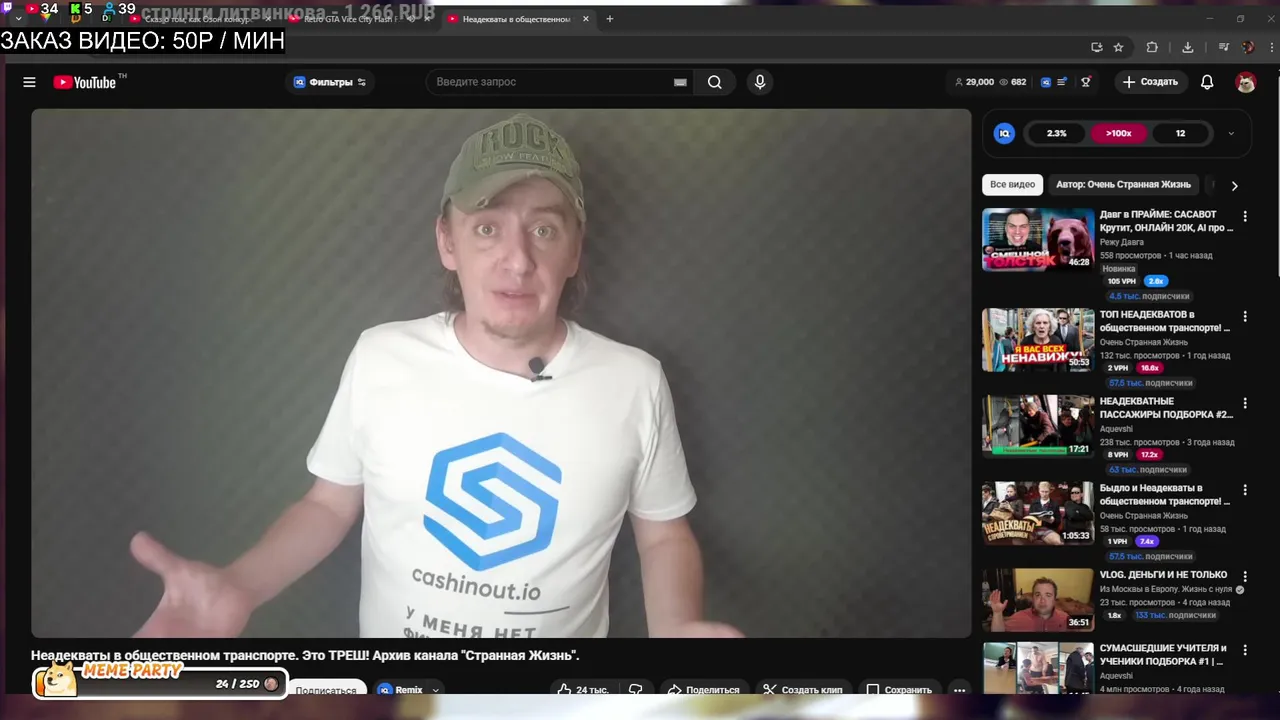Viewport: 1280px width, 720px height.
Task: Open options menu for Быдло и Неадекваты video
Action: (1245, 490)
